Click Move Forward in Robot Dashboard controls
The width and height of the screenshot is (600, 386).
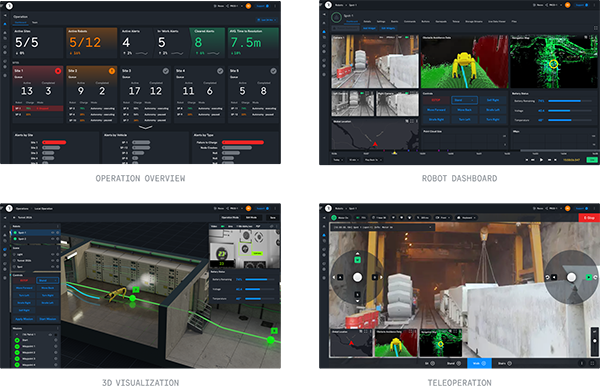coord(436,110)
